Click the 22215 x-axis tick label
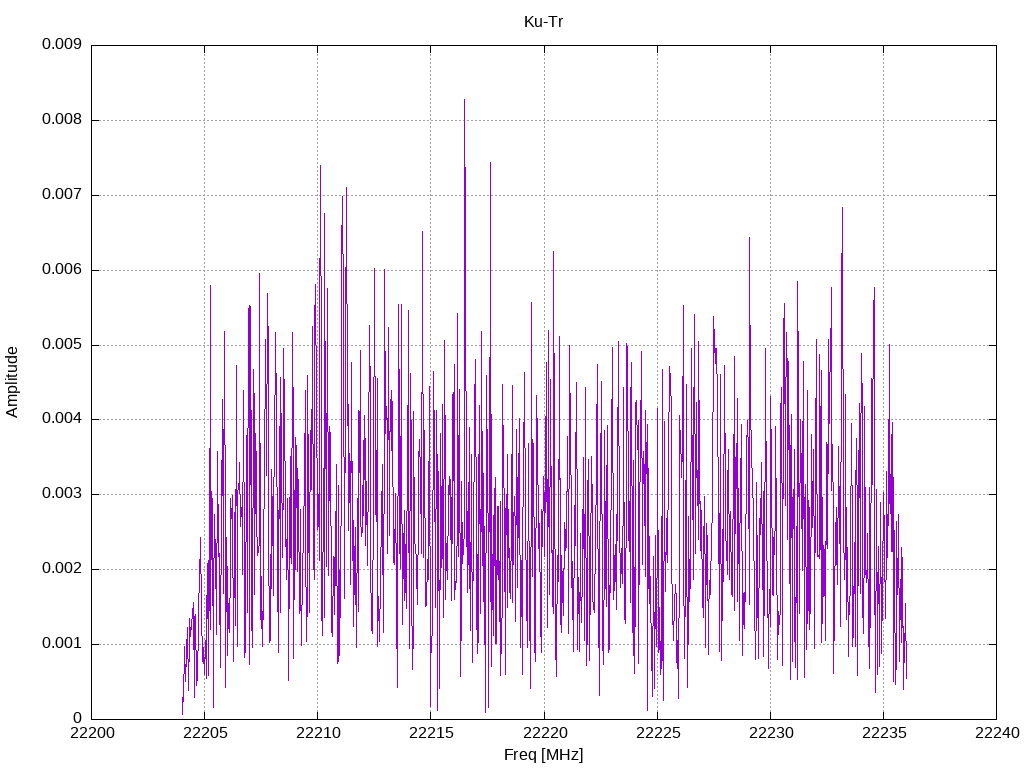Viewport: 1024px width, 768px height. click(431, 733)
